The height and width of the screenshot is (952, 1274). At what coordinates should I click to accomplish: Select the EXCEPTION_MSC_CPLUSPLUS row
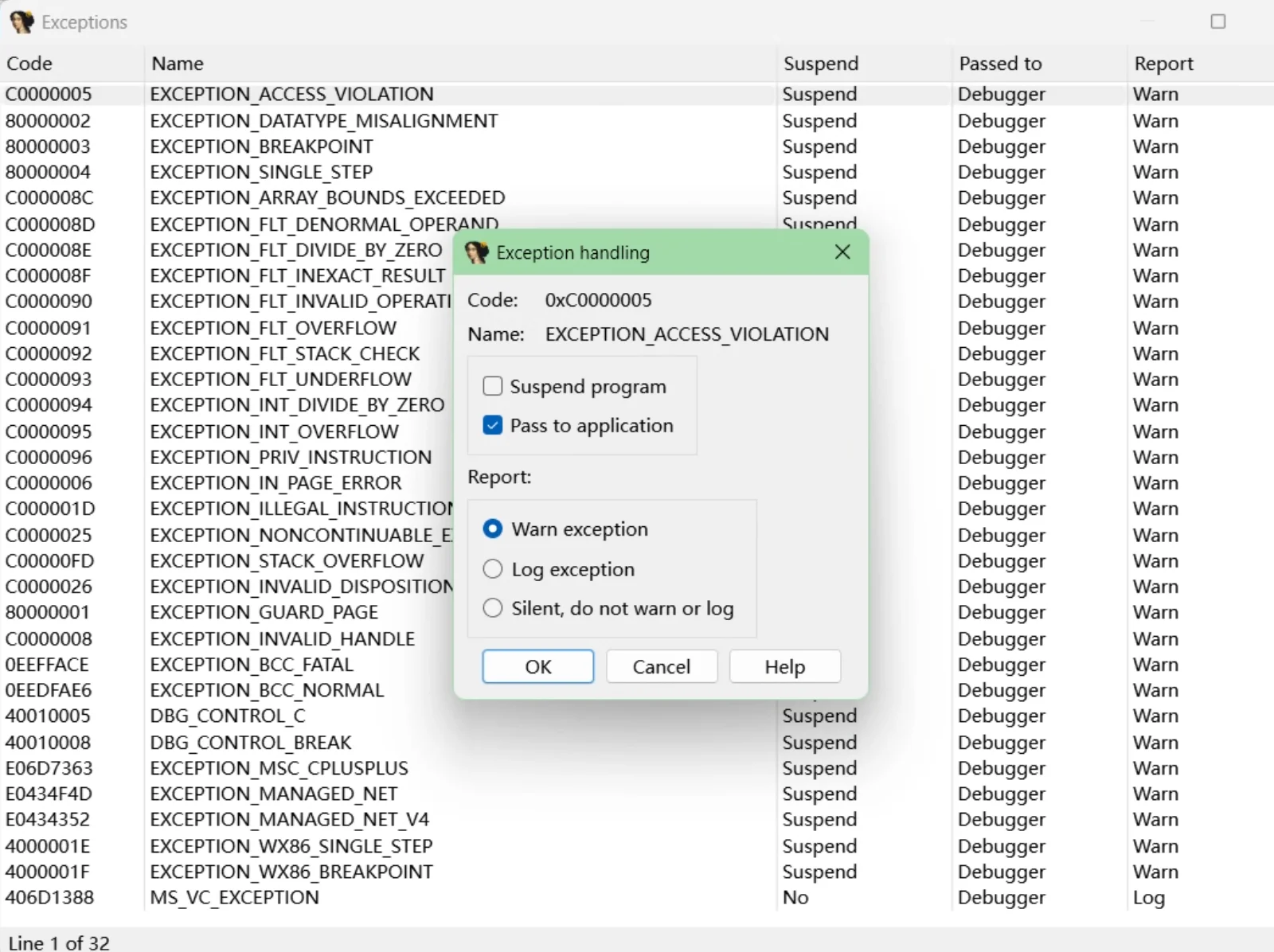[637, 768]
